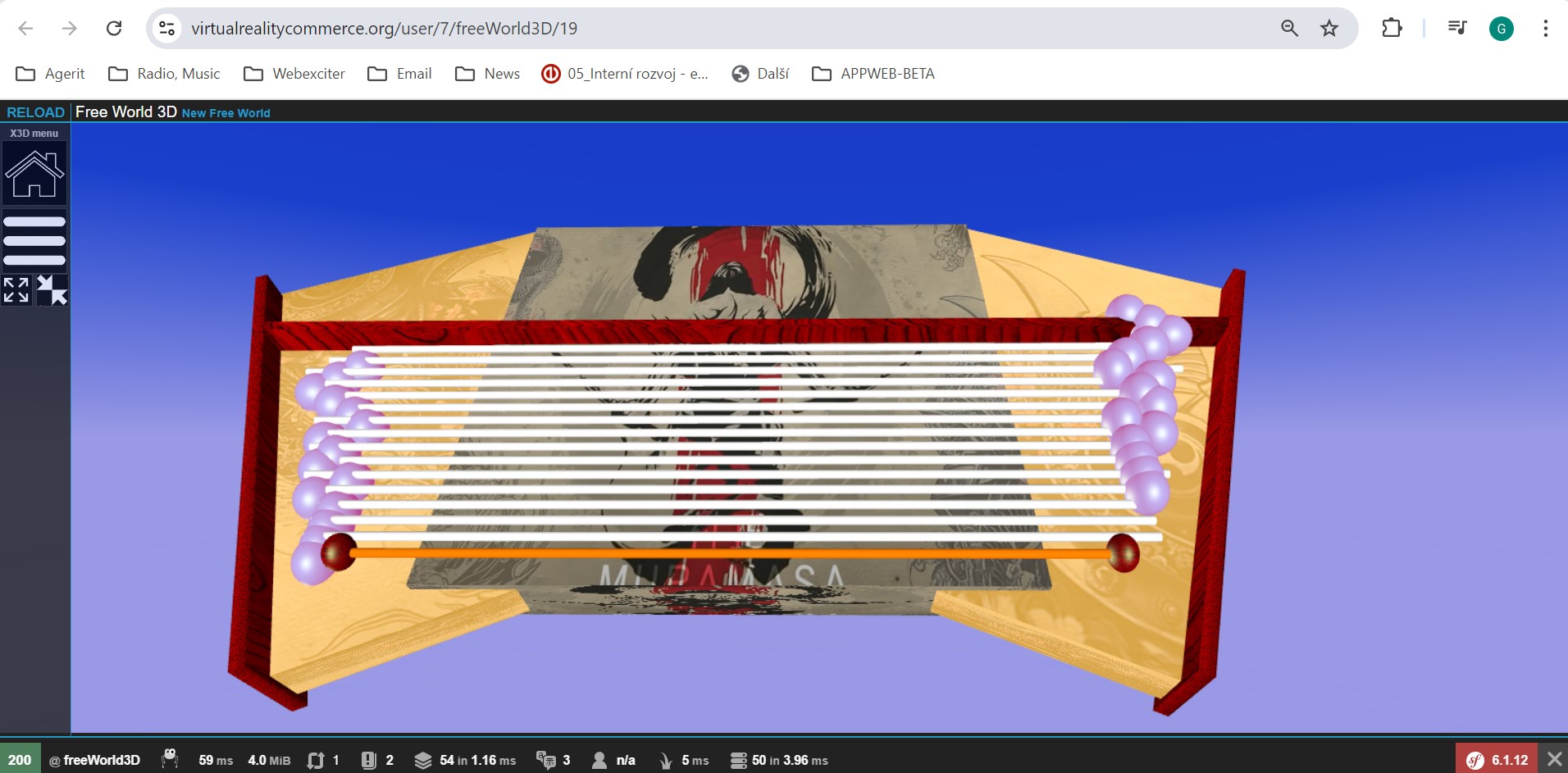This screenshot has width=1568, height=773.
Task: Open the freeWorld3D route panel
Action: point(94,760)
